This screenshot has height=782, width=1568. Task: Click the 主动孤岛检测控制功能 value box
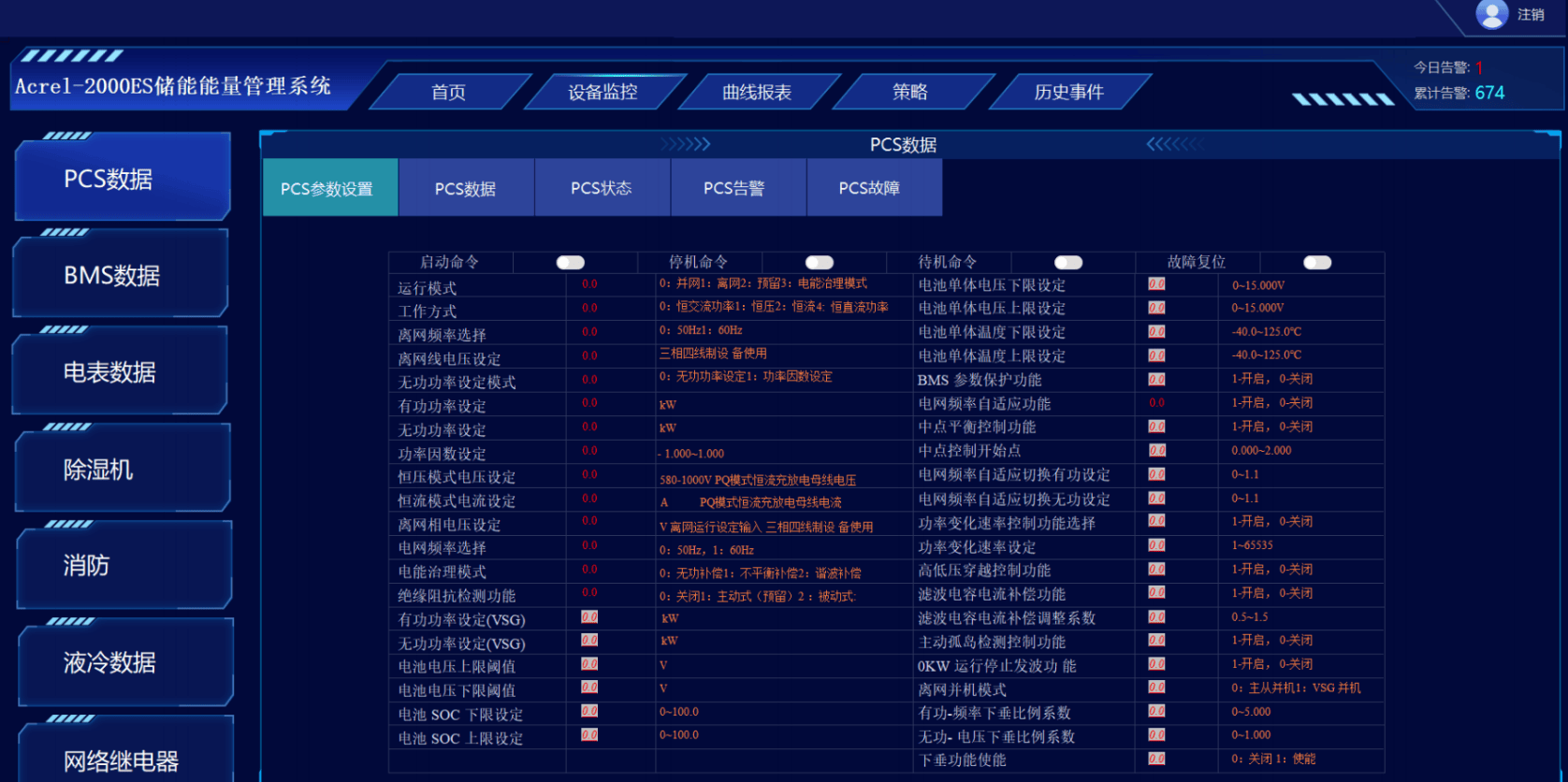[x=1157, y=641]
